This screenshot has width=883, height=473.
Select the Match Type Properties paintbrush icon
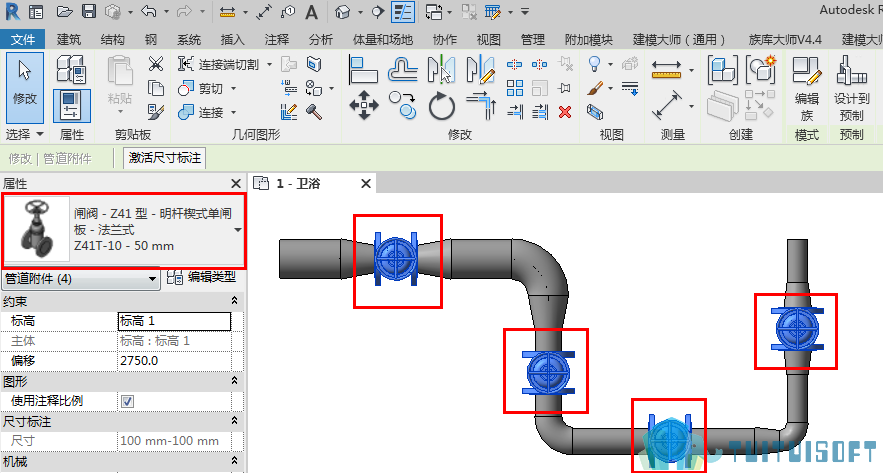click(x=156, y=111)
